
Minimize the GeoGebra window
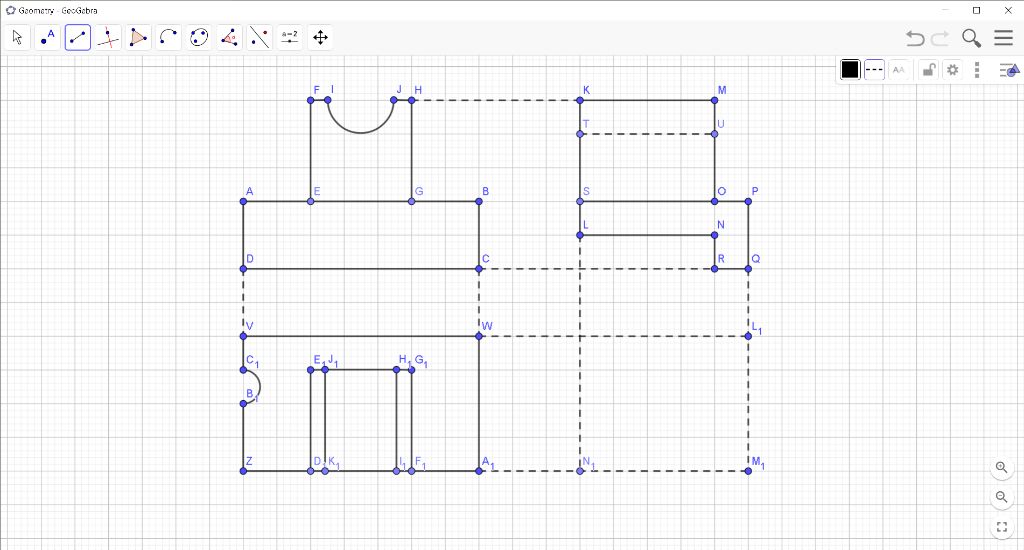[946, 10]
